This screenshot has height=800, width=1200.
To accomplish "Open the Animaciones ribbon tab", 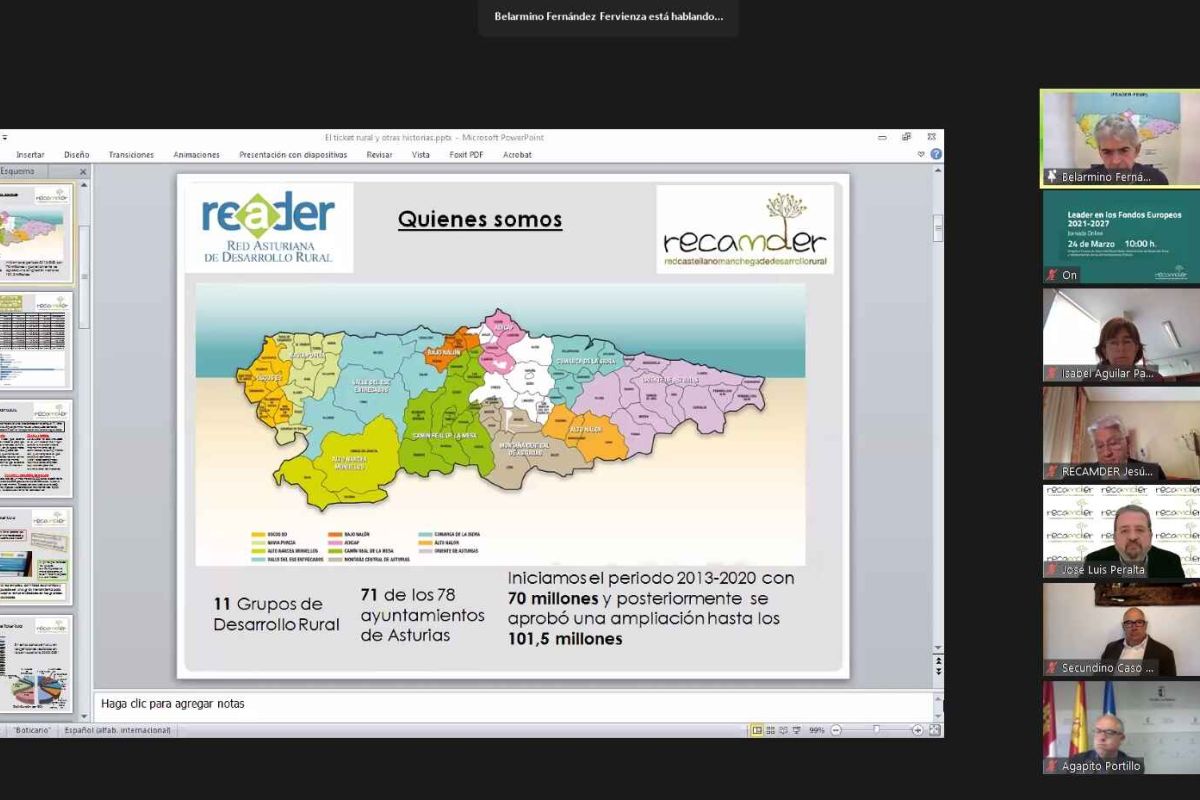I will 196,155.
